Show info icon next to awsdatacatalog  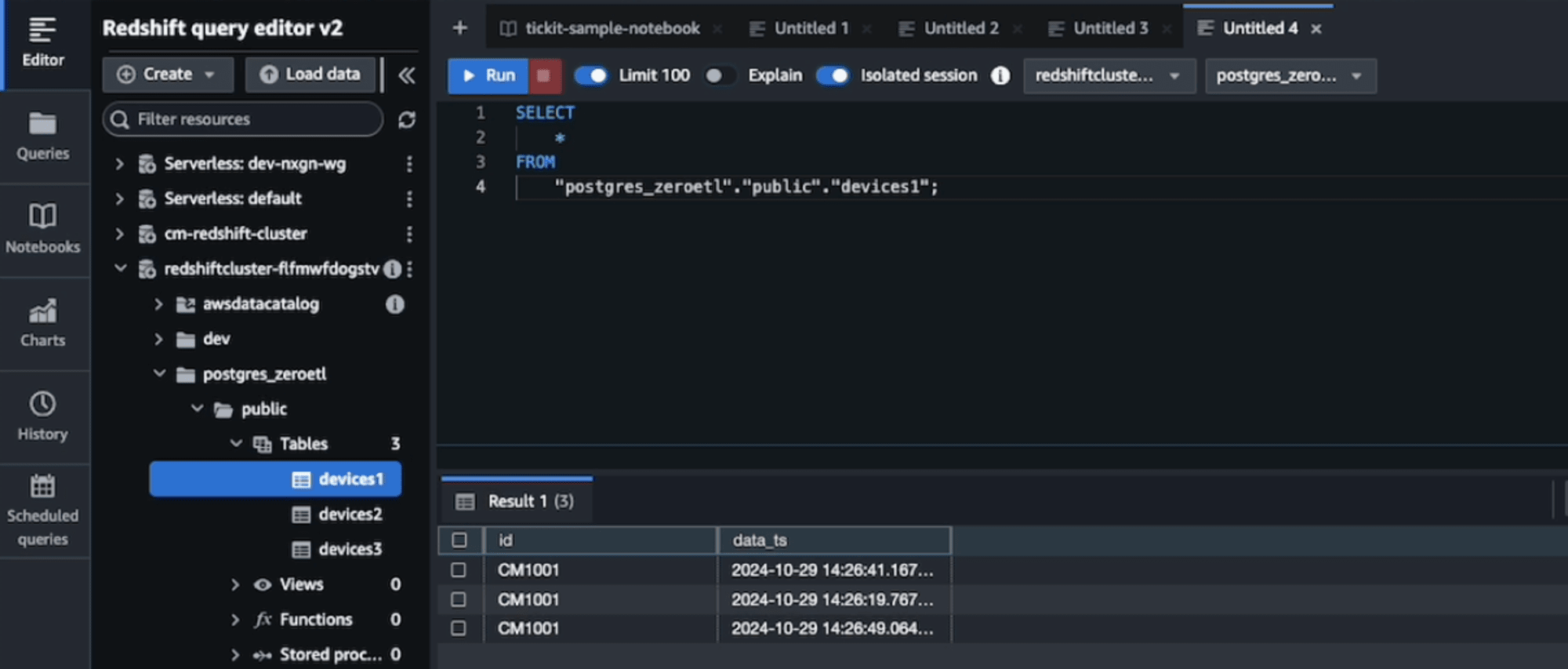pyautogui.click(x=395, y=304)
